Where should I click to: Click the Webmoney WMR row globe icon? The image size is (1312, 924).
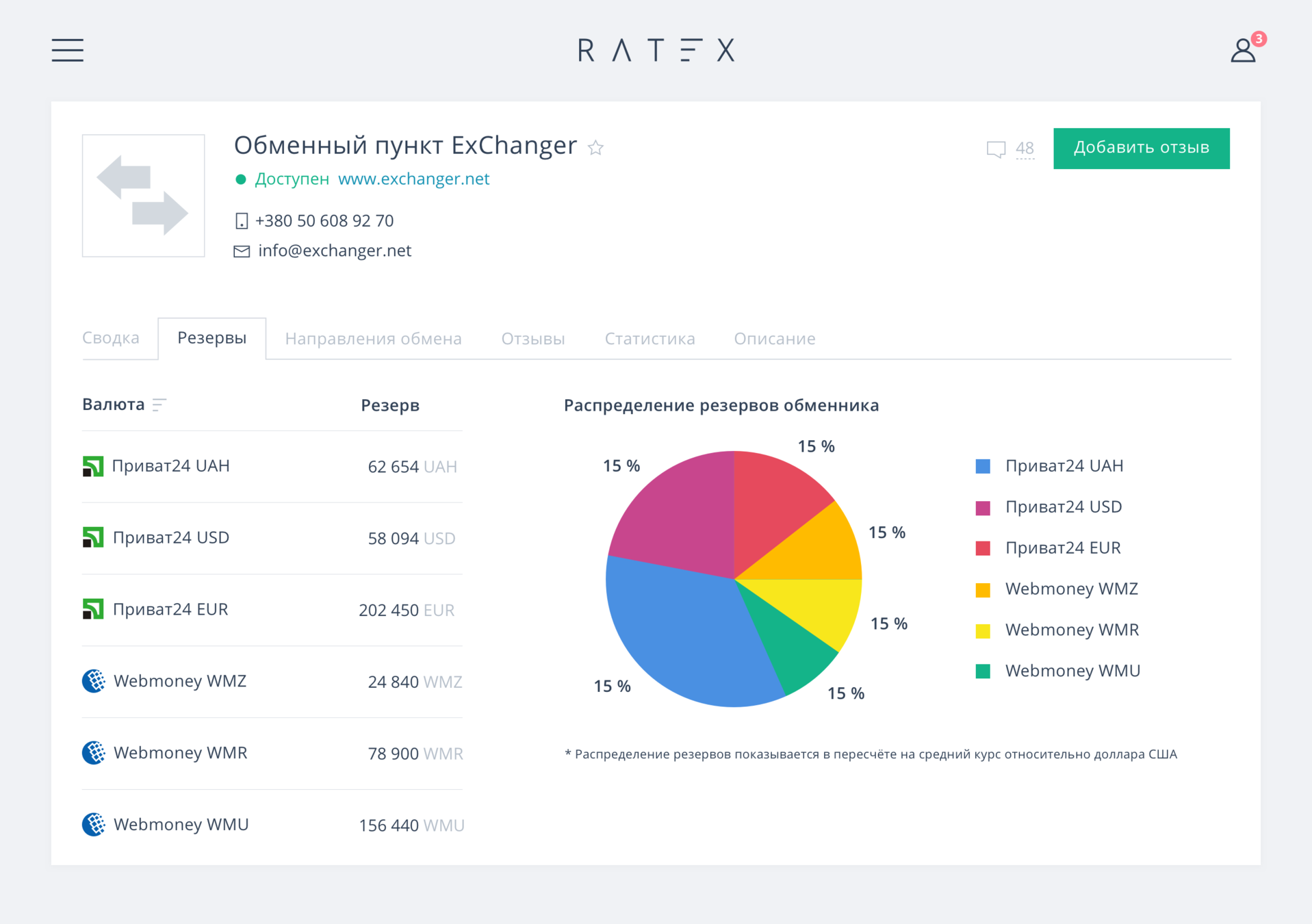click(94, 753)
